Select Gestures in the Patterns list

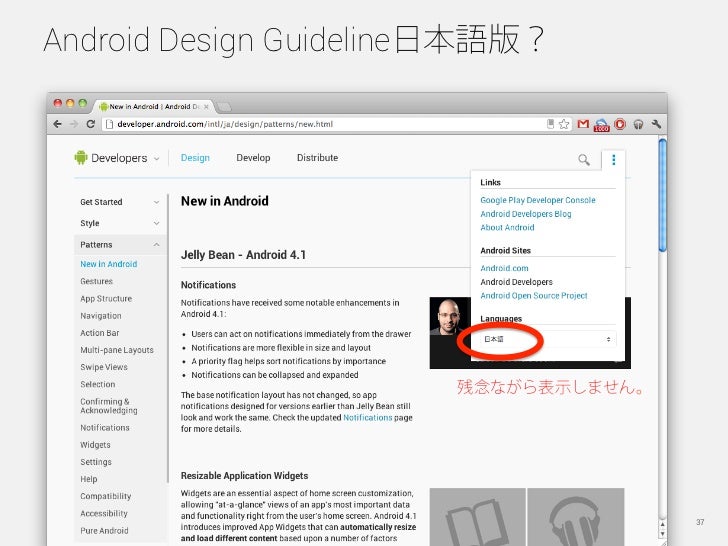[x=97, y=281]
